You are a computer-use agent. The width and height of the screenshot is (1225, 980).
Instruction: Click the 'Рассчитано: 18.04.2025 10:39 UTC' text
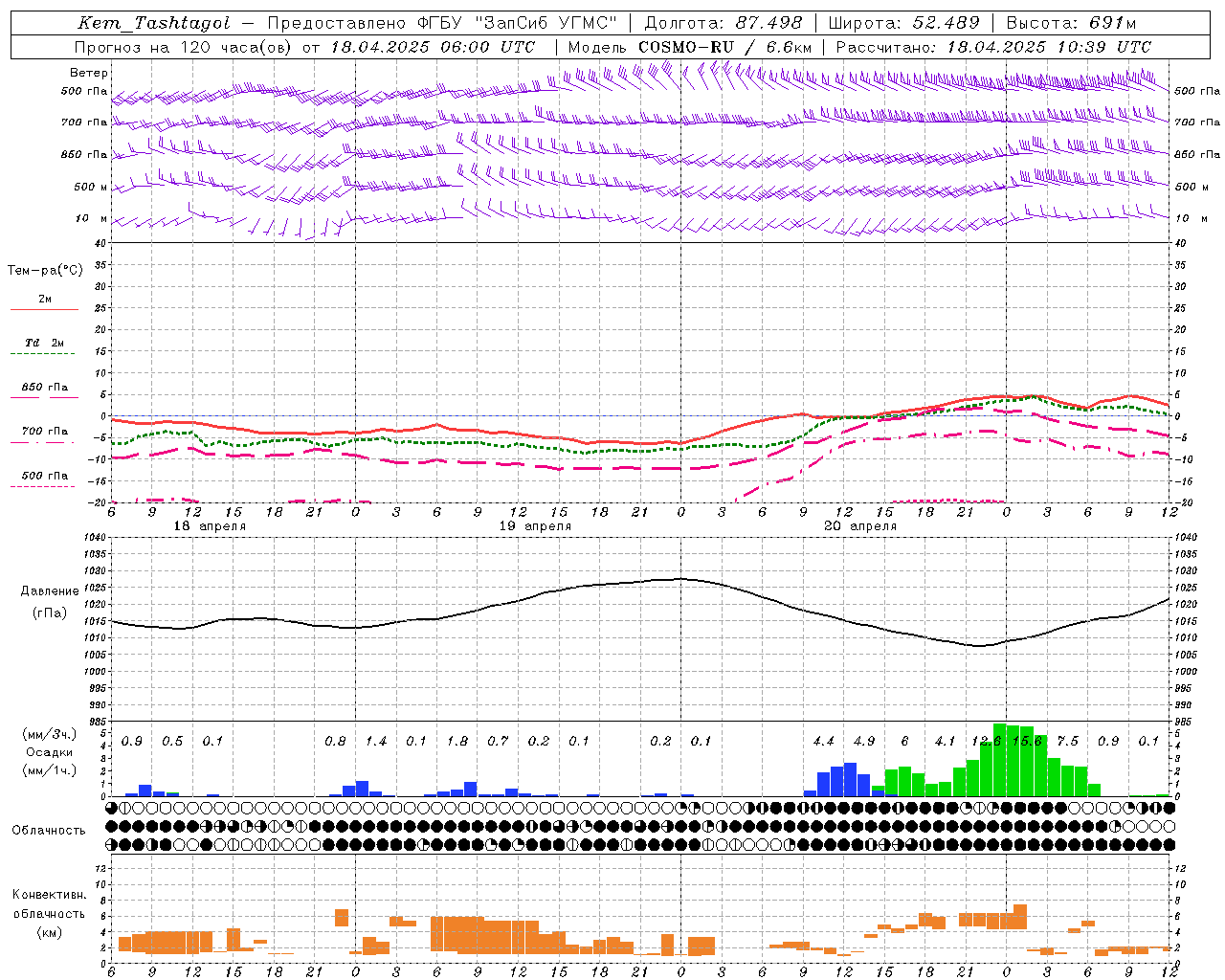(993, 47)
